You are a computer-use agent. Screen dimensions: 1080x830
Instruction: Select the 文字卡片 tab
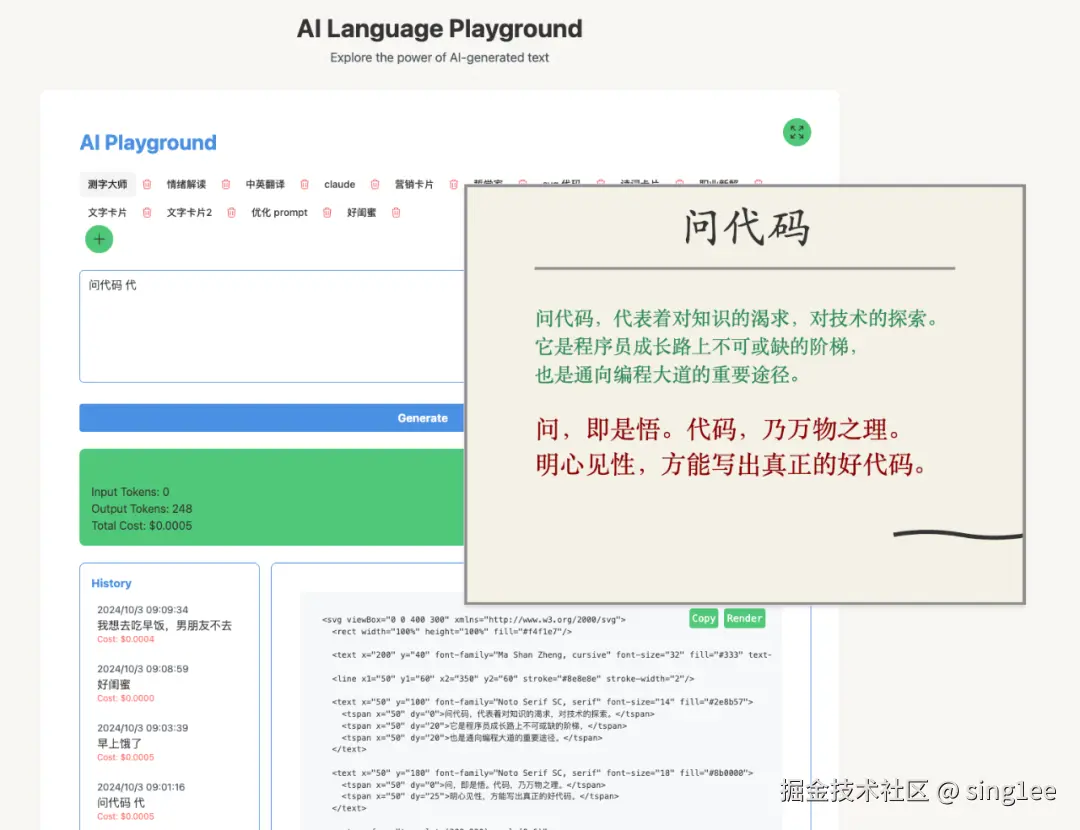(x=107, y=213)
